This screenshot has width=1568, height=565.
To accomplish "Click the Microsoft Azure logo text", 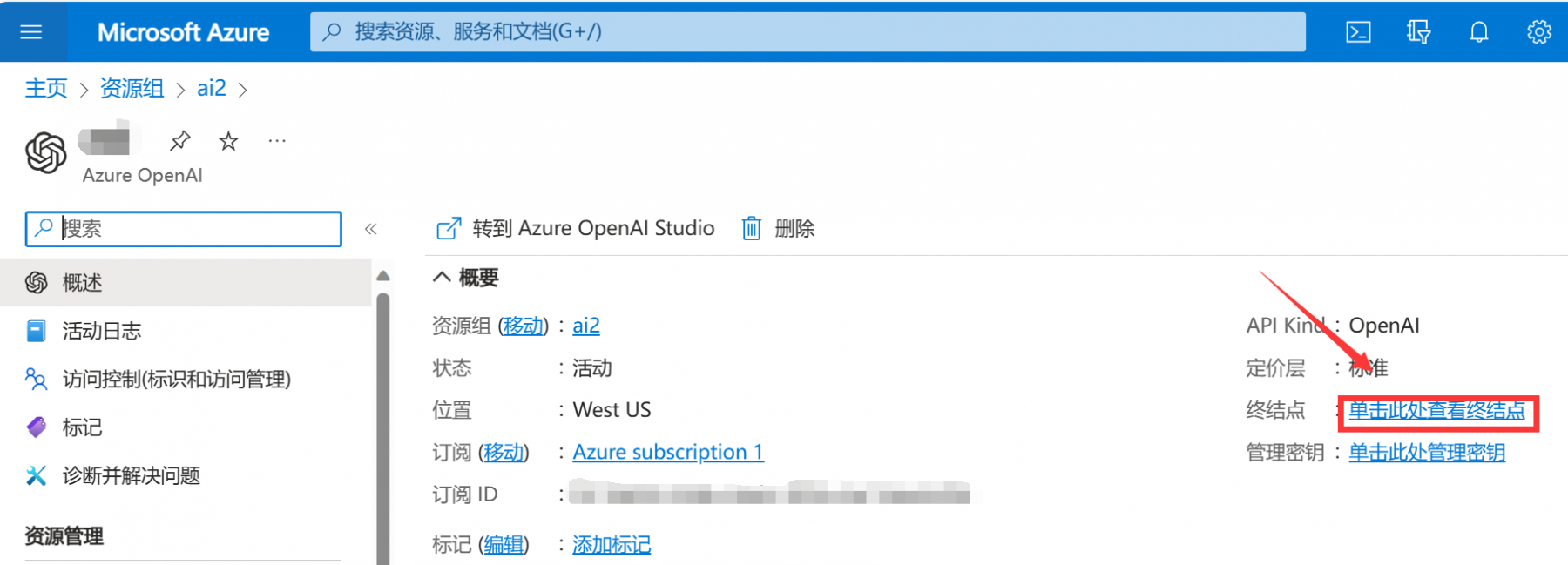I will 183,32.
